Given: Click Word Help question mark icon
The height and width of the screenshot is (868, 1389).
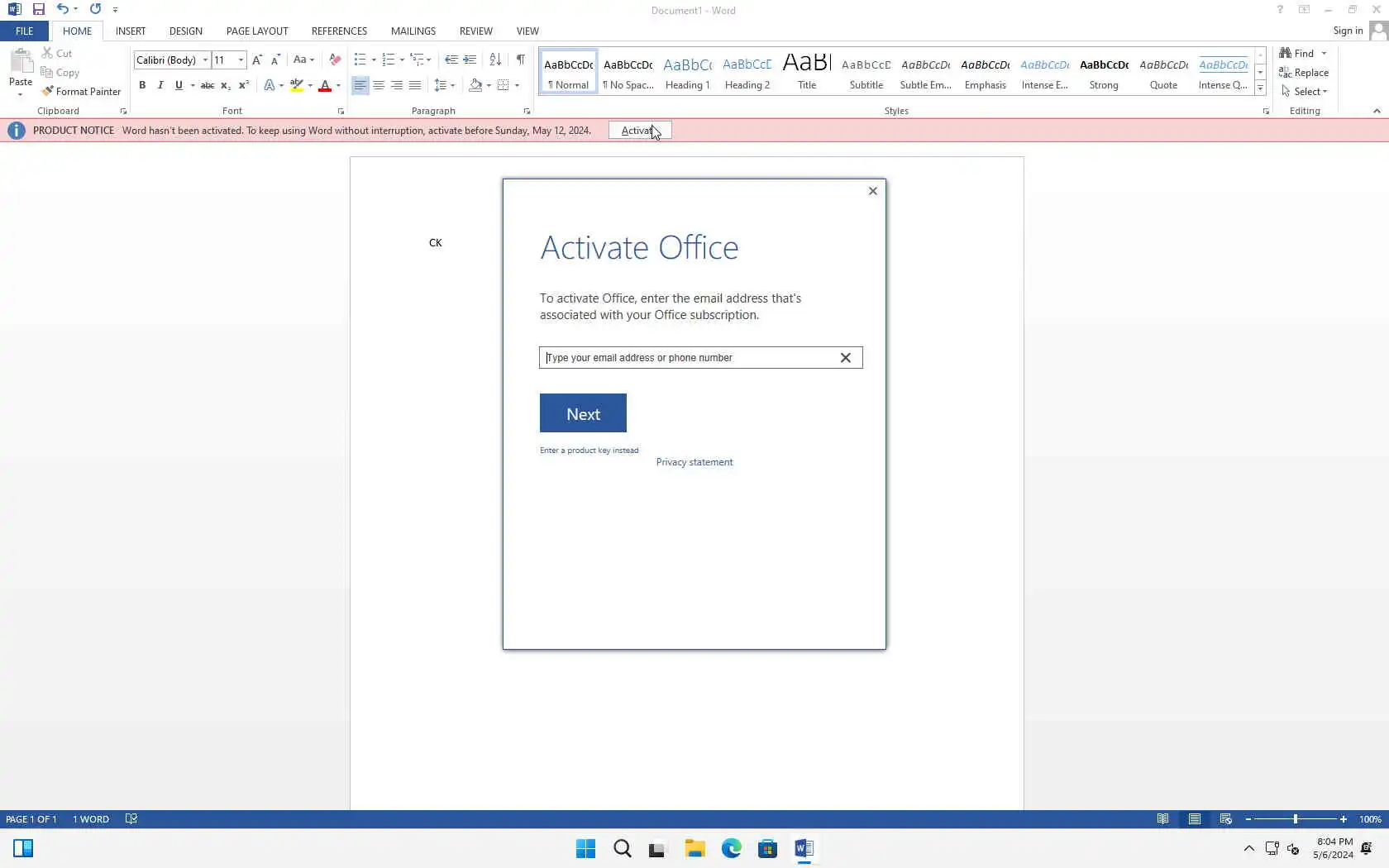Looking at the screenshot, I should (1280, 10).
